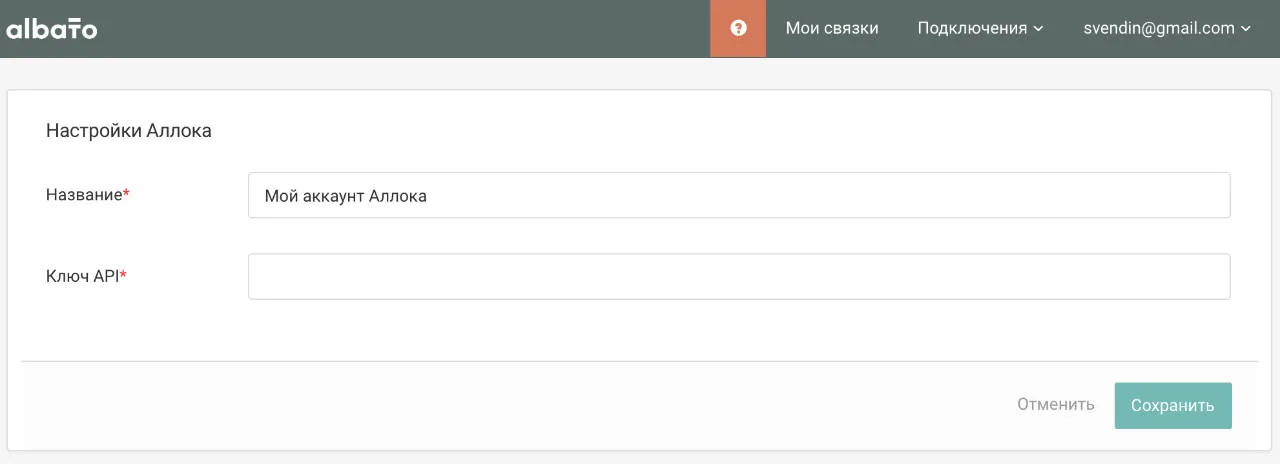1280x464 pixels.
Task: Click the Отменить button
Action: pyautogui.click(x=1055, y=405)
